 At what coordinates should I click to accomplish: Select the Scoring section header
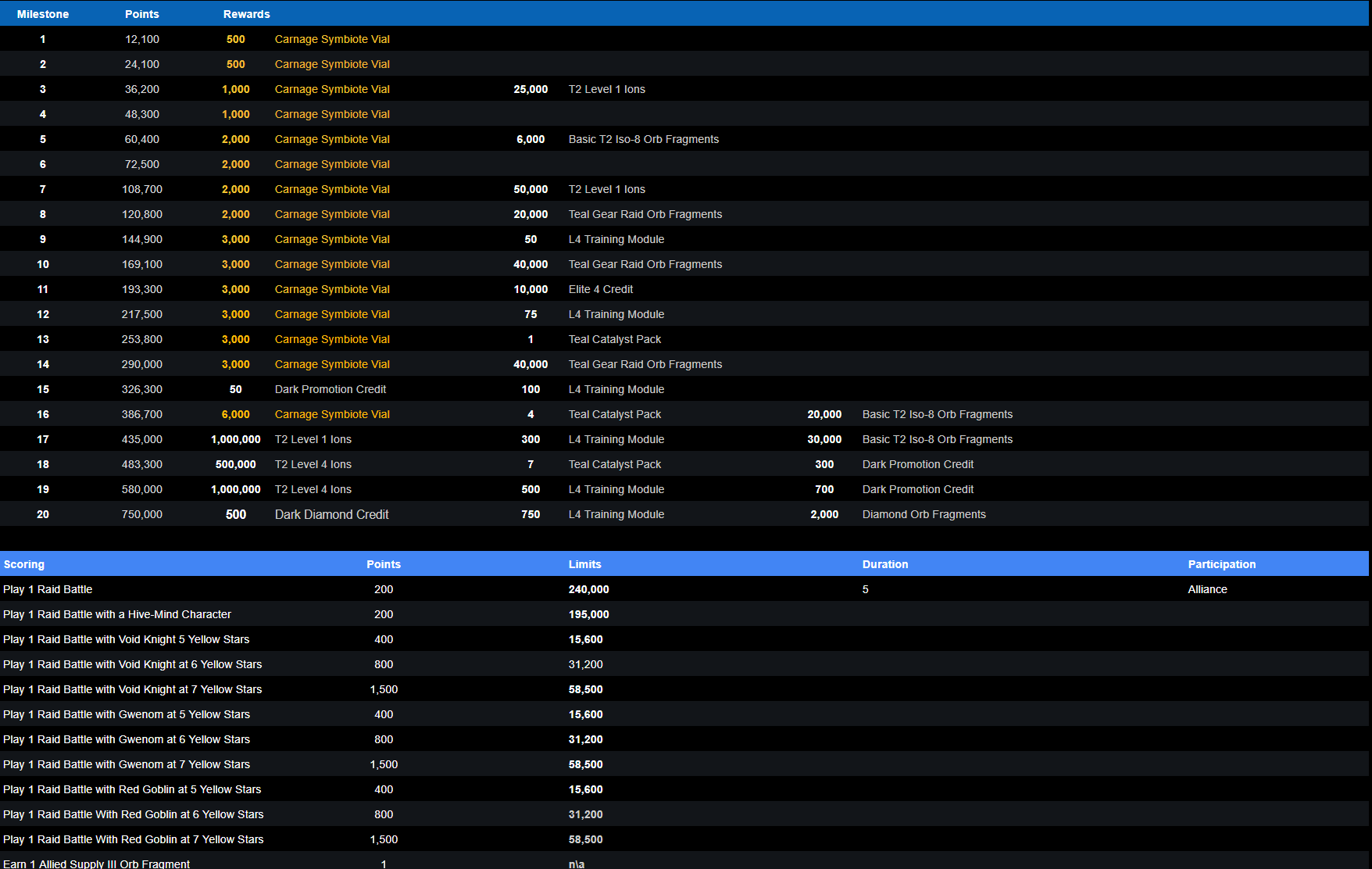[x=24, y=564]
